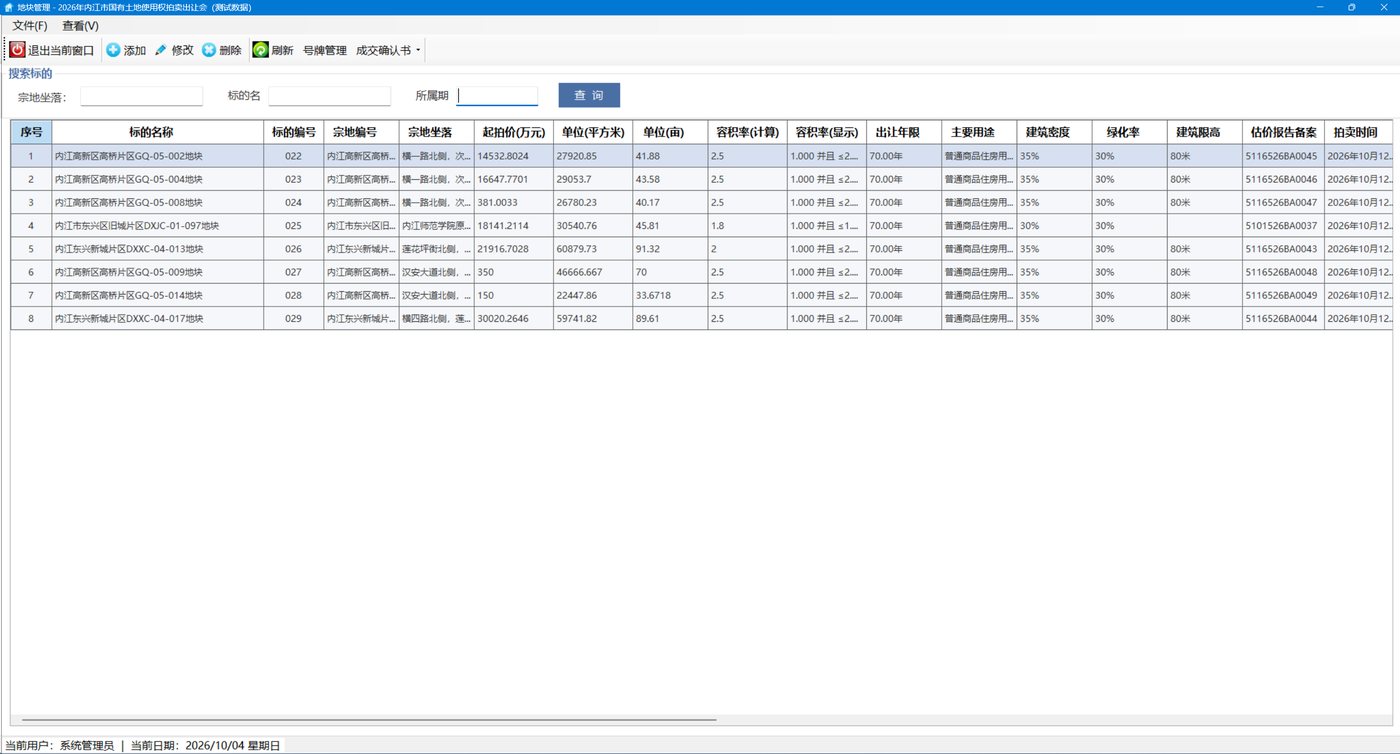1400x754 pixels.
Task: Open the 查看(V) menu
Action: tap(80, 25)
